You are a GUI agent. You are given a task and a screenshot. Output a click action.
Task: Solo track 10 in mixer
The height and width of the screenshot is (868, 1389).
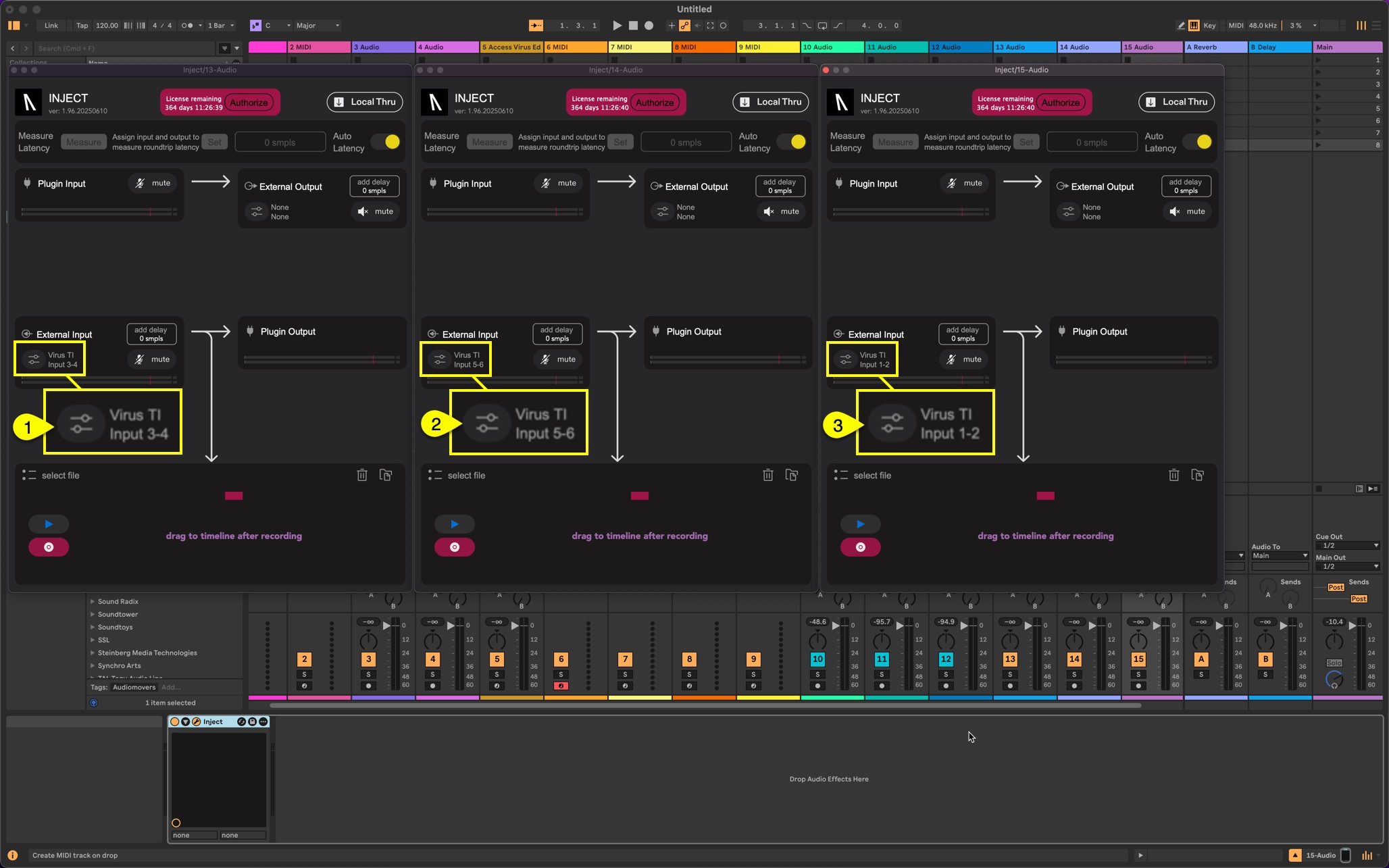[817, 674]
